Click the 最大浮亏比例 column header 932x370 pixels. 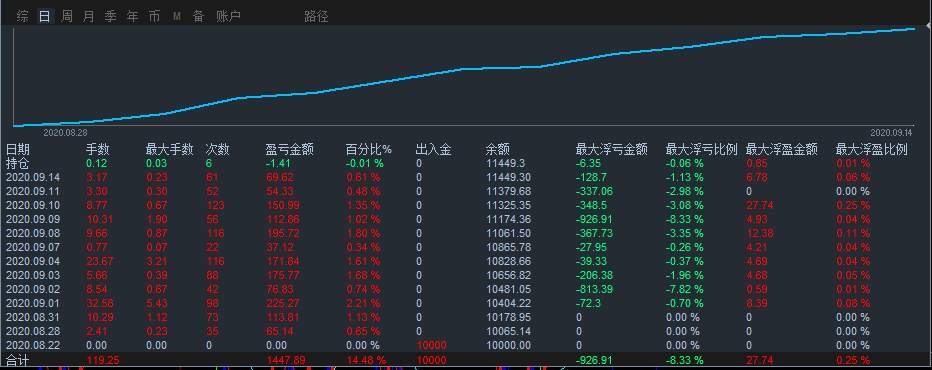(x=701, y=150)
